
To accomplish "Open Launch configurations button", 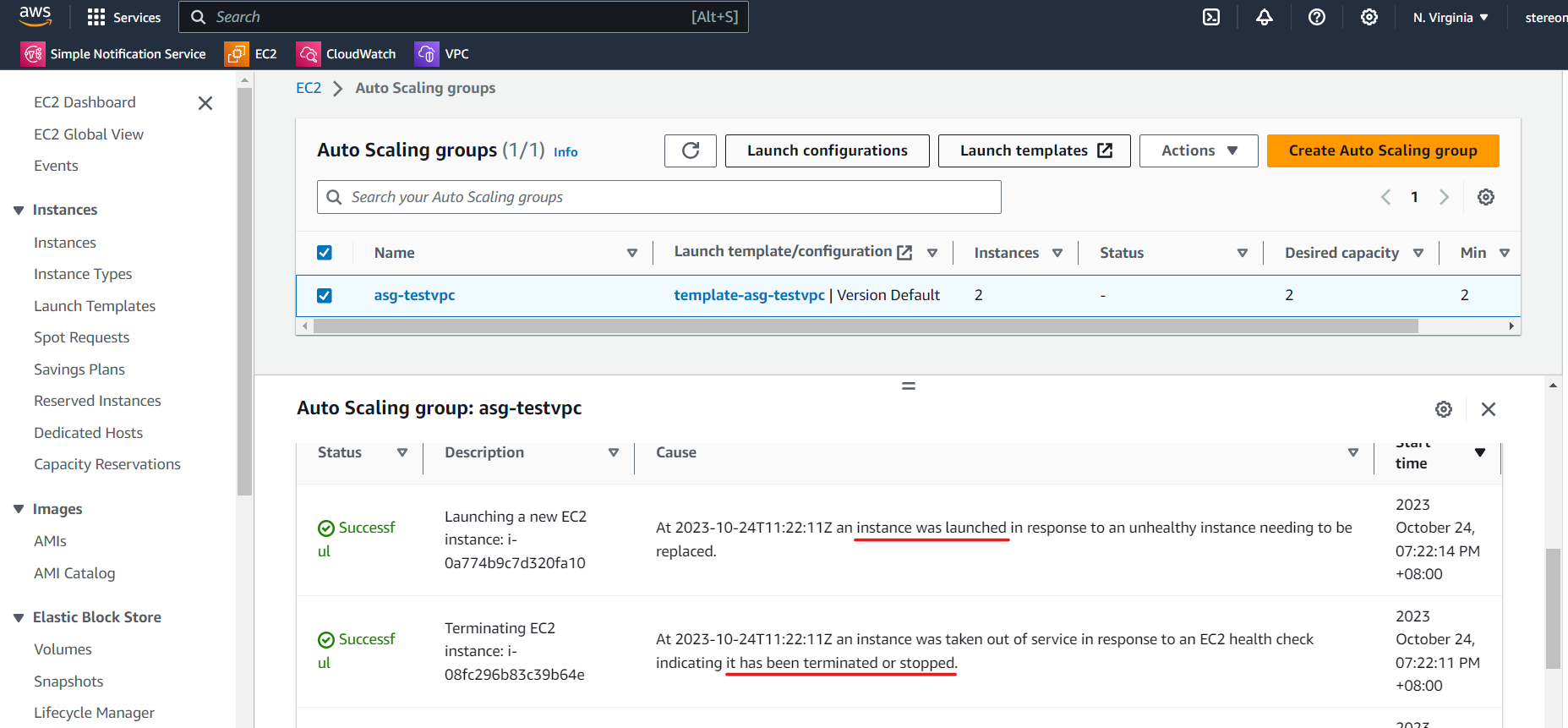I will 828,151.
